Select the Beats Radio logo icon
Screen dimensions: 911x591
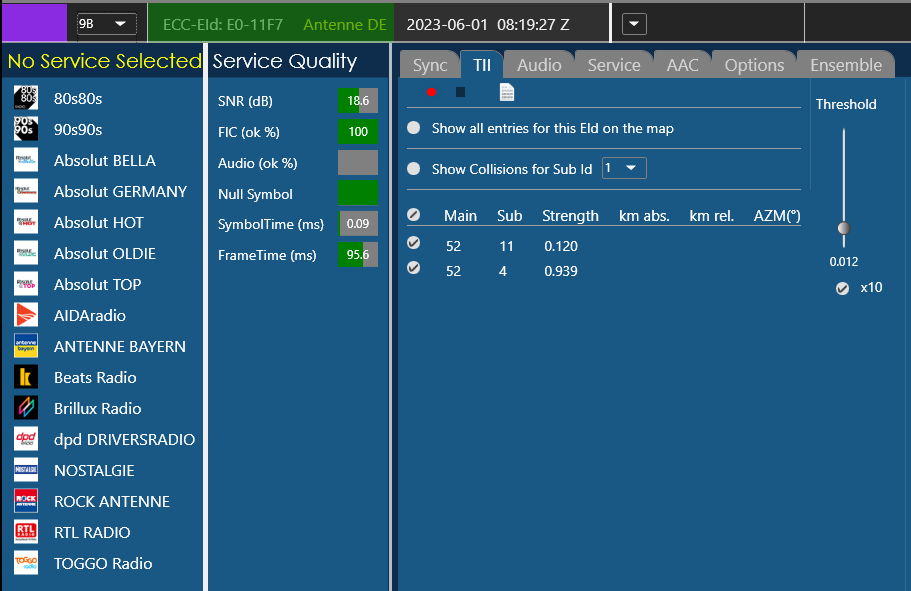click(26, 377)
